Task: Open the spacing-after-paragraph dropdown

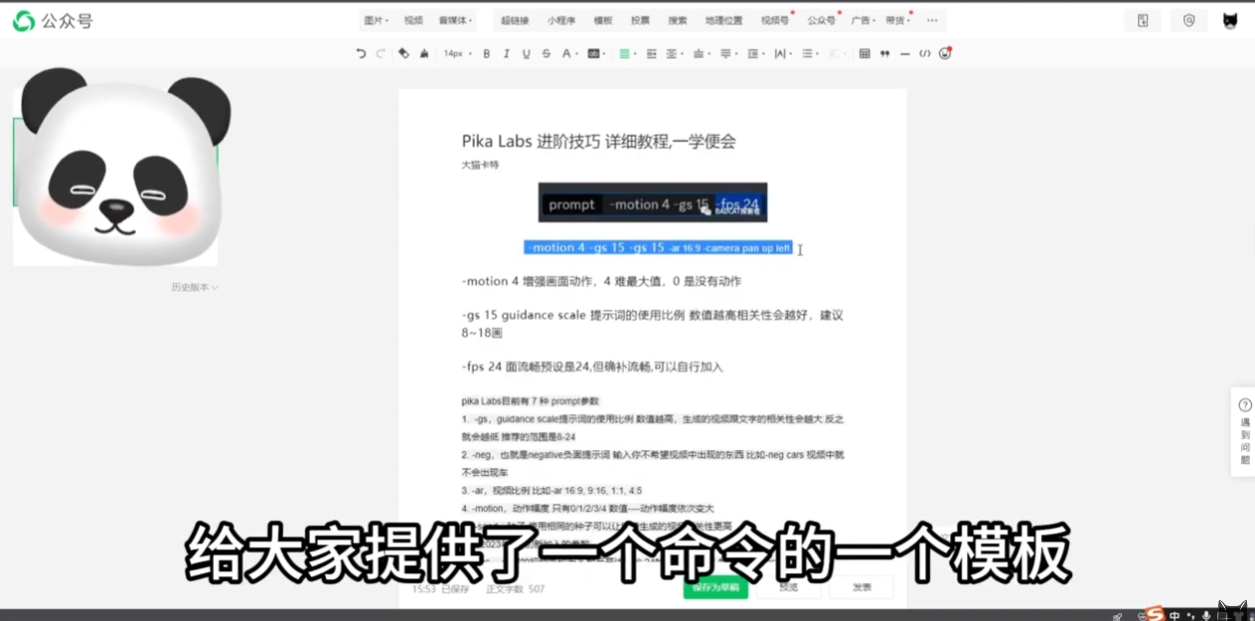Action: click(x=728, y=54)
